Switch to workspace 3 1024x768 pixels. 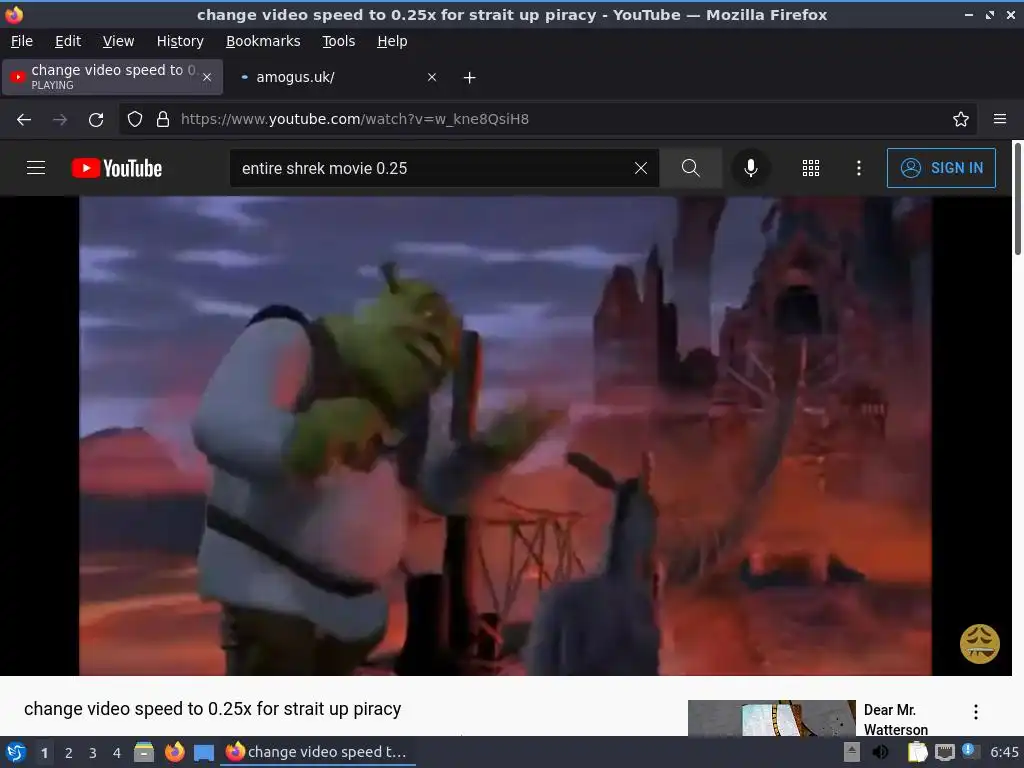point(93,753)
